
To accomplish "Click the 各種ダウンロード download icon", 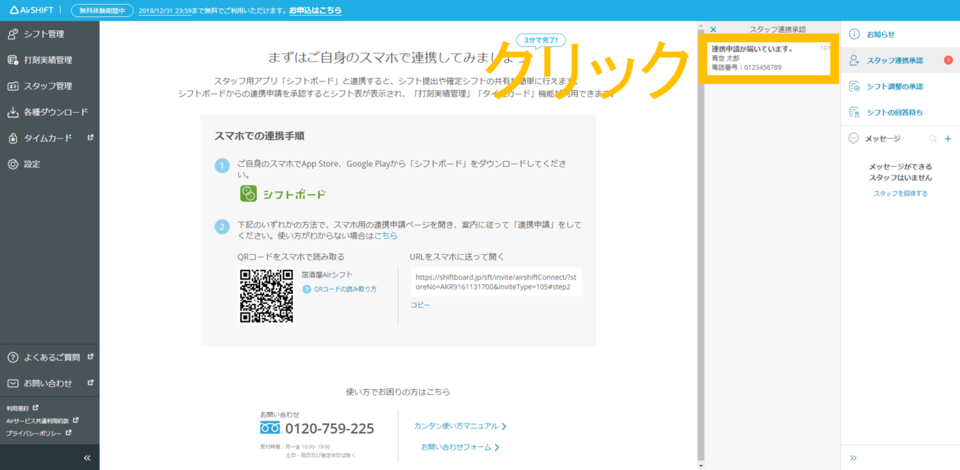I will pos(13,112).
